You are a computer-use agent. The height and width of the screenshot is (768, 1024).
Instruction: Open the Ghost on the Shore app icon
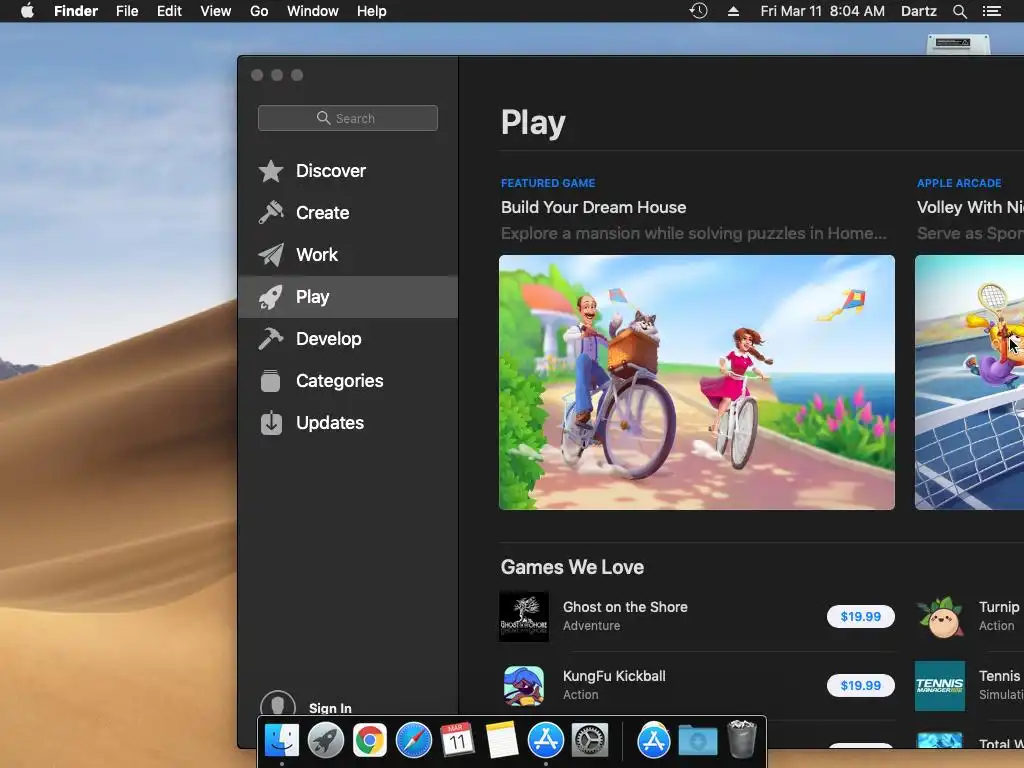(x=524, y=616)
